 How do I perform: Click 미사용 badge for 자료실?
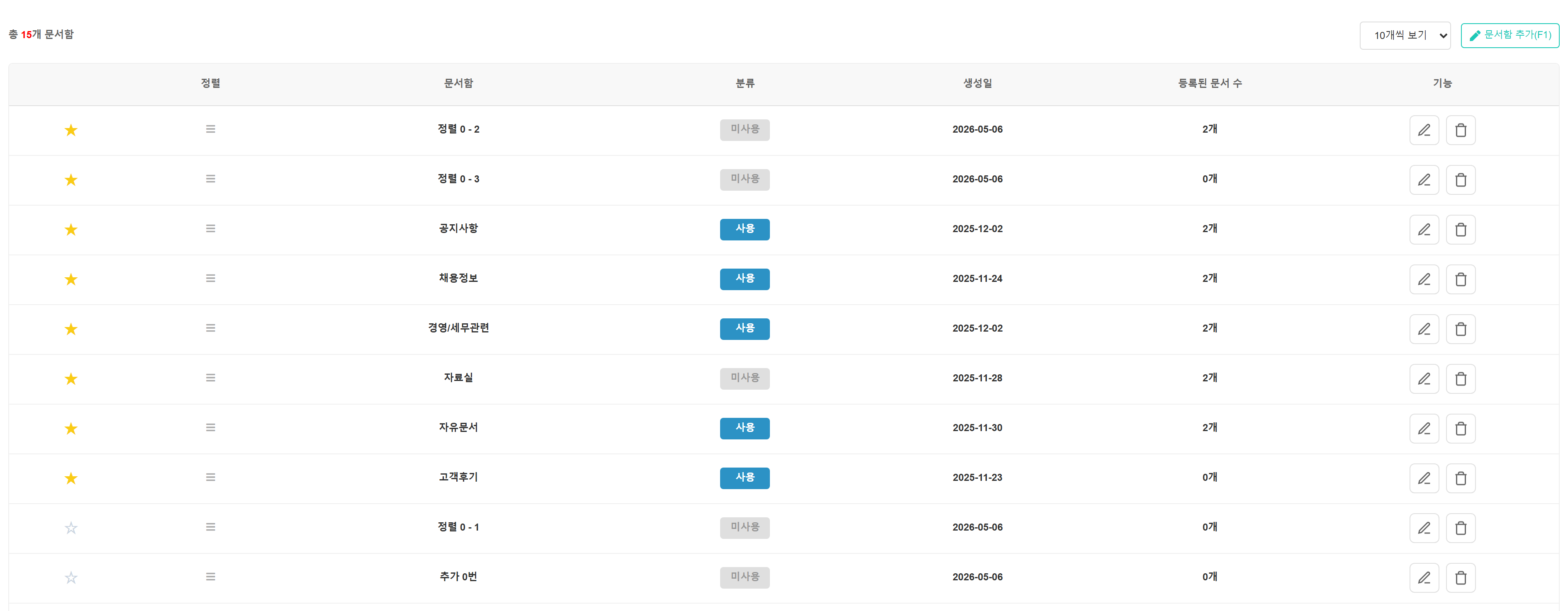click(x=745, y=378)
